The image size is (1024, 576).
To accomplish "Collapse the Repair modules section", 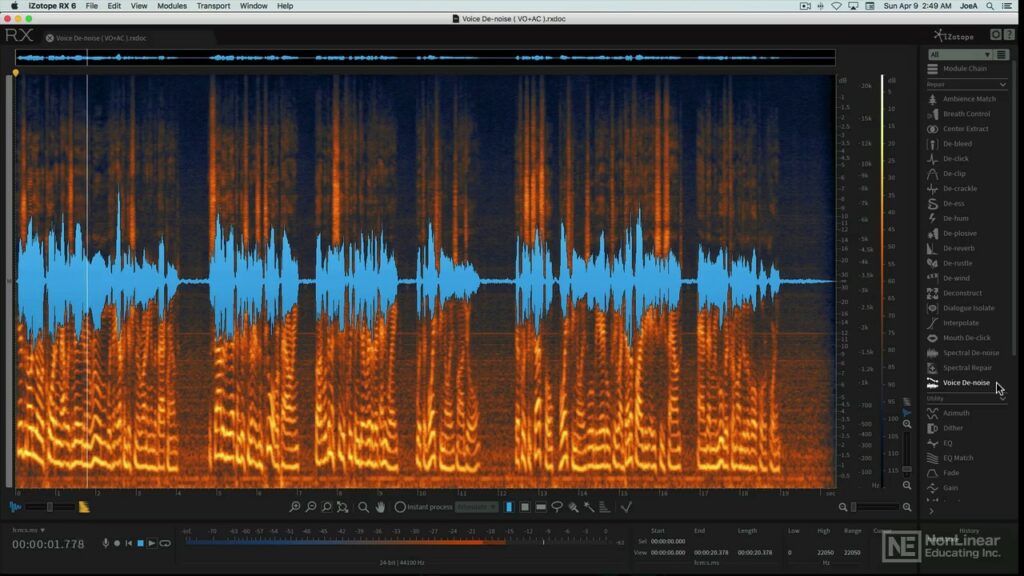I will tap(1002, 84).
